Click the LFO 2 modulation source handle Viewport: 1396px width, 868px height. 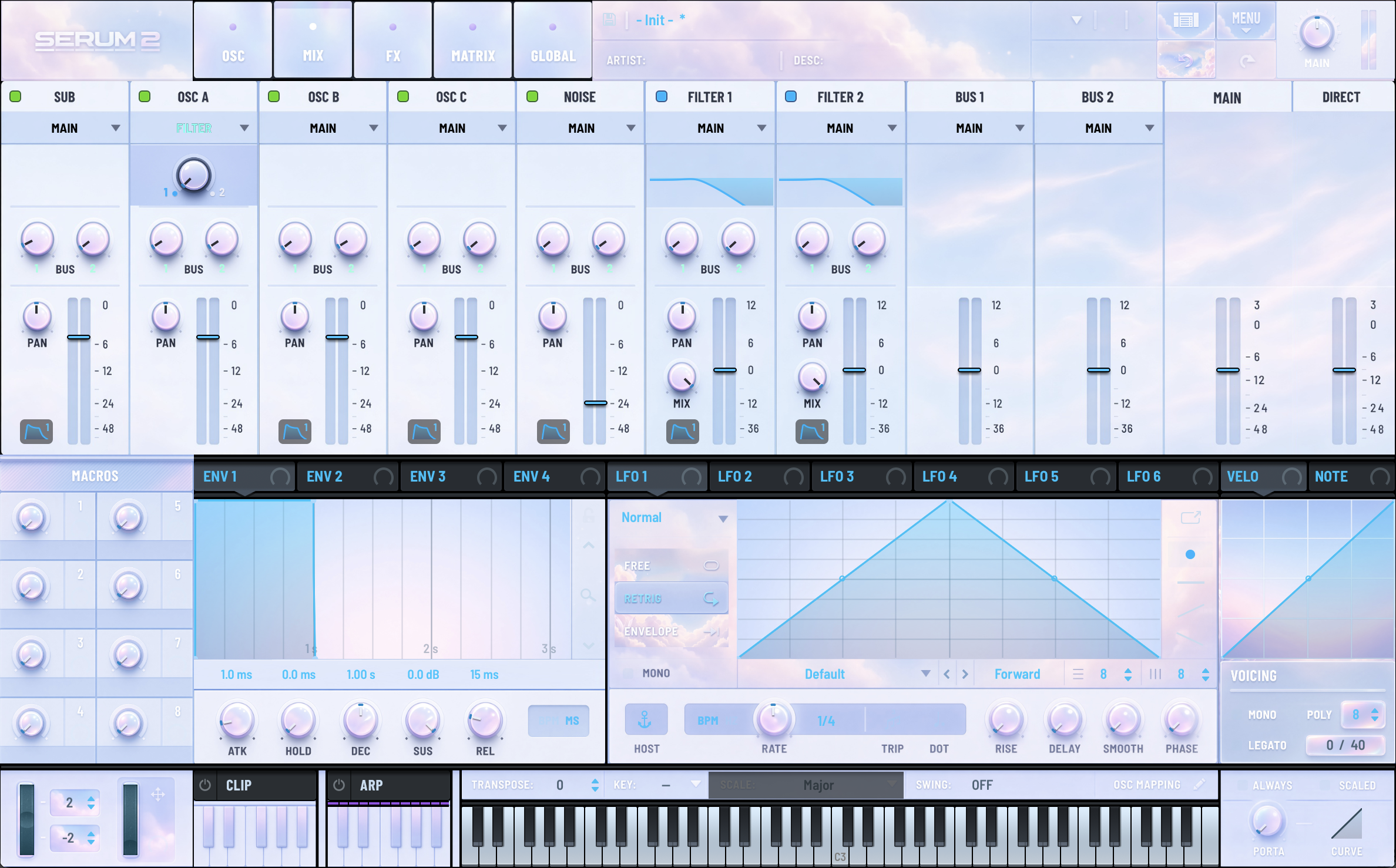pyautogui.click(x=794, y=476)
